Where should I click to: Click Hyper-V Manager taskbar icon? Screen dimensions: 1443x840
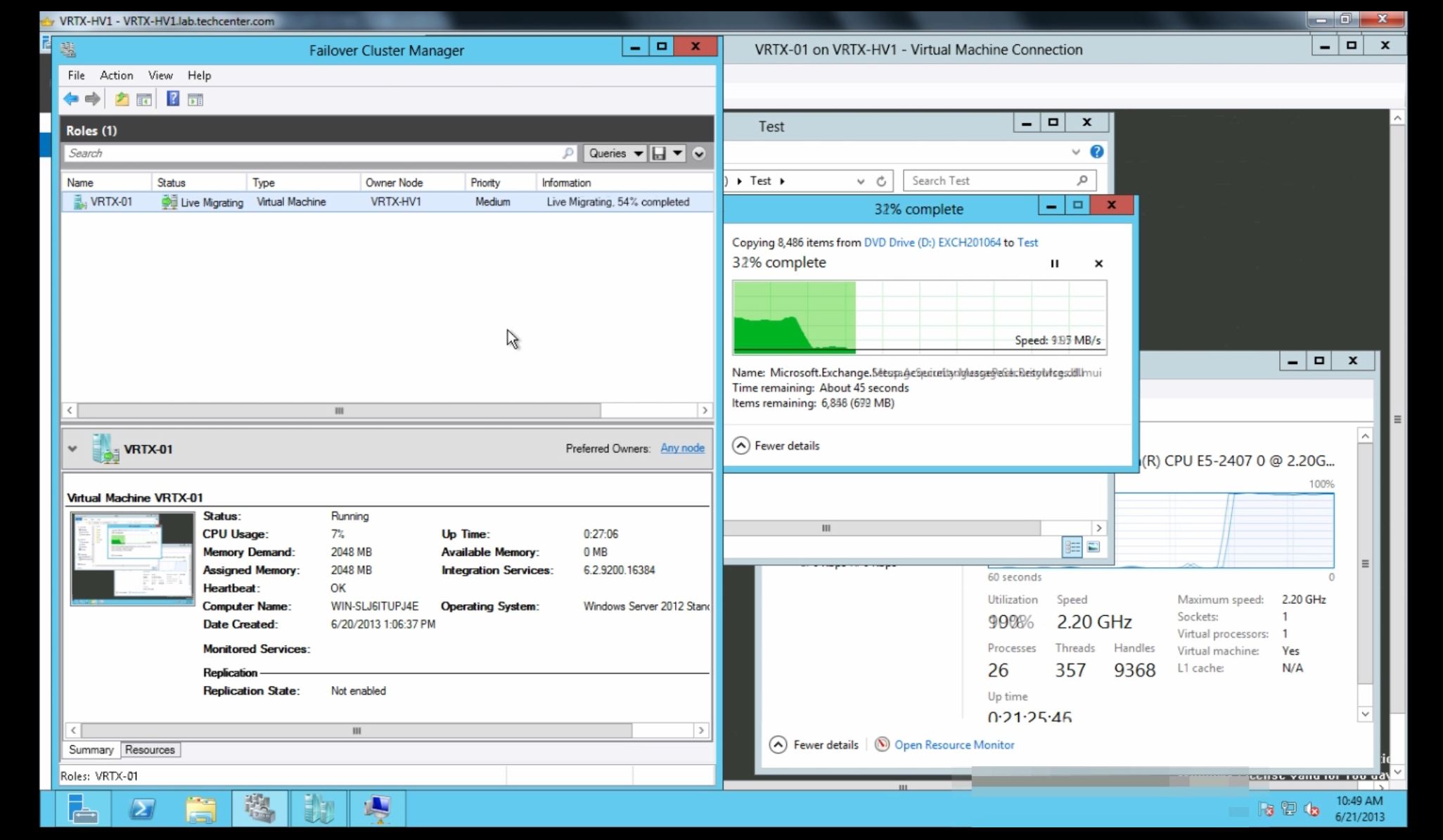319,808
